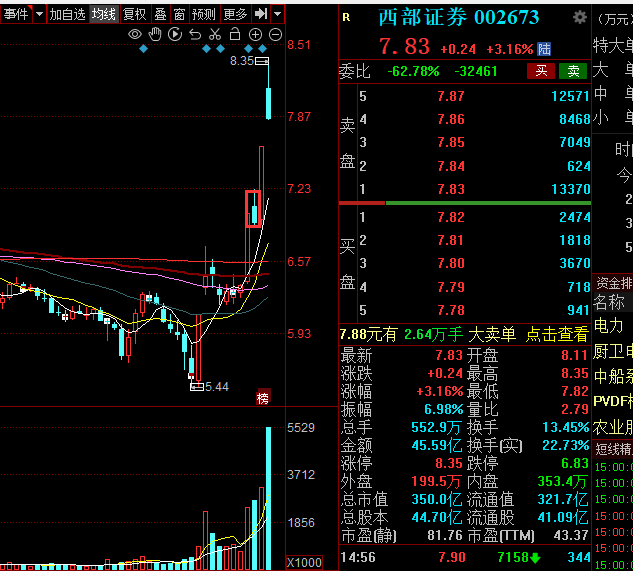Image resolution: width=633 pixels, height=571 pixels.
Task: Zoom in with the plus circle icon
Action: coord(255,35)
